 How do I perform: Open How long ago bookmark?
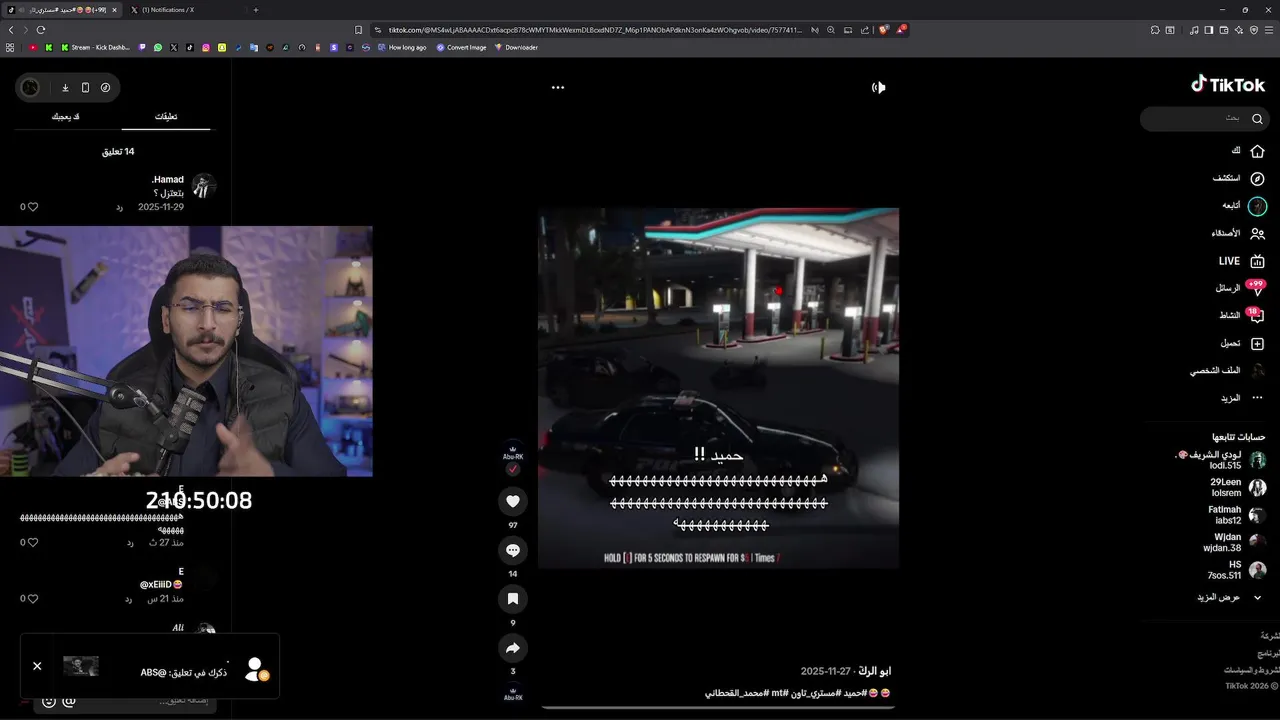tap(401, 47)
